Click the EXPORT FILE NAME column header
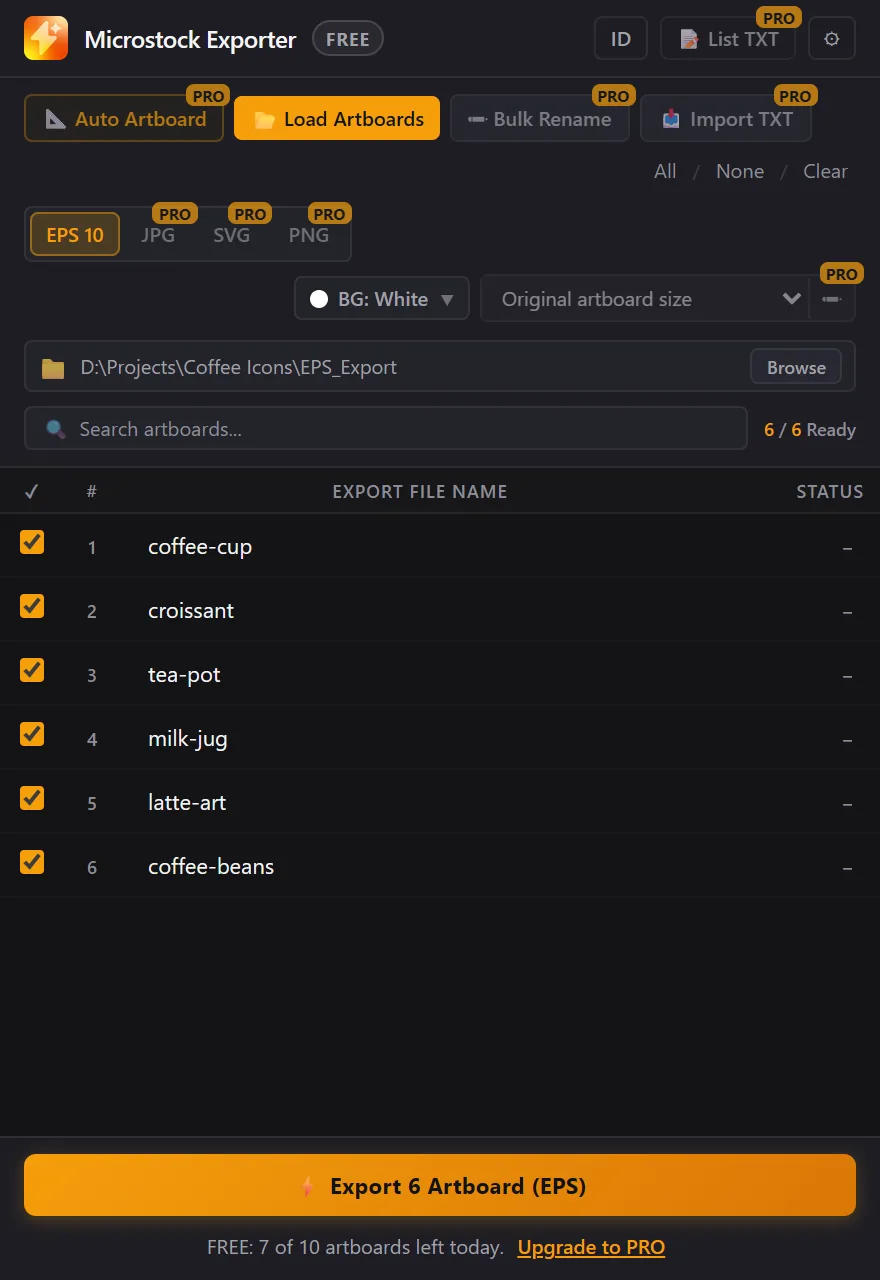The image size is (880, 1280). pos(420,492)
